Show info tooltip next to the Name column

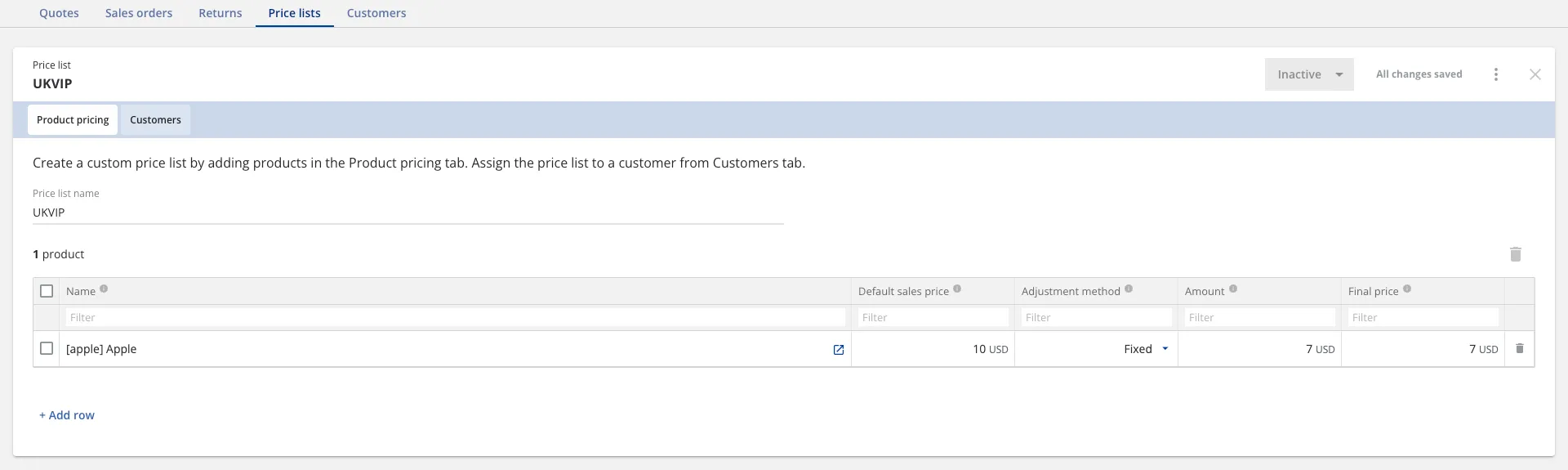coord(104,289)
